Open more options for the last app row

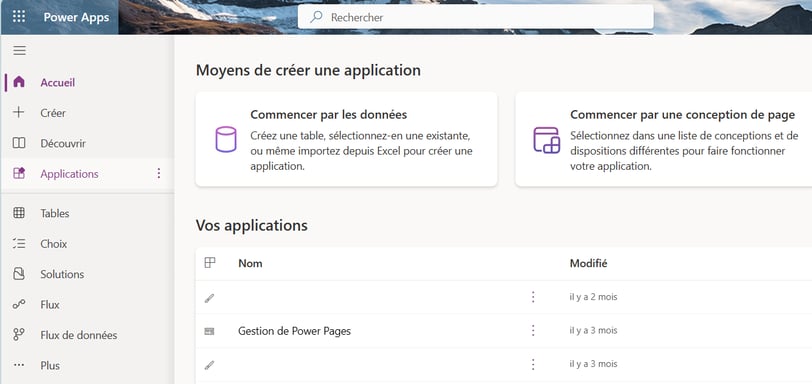coord(533,364)
